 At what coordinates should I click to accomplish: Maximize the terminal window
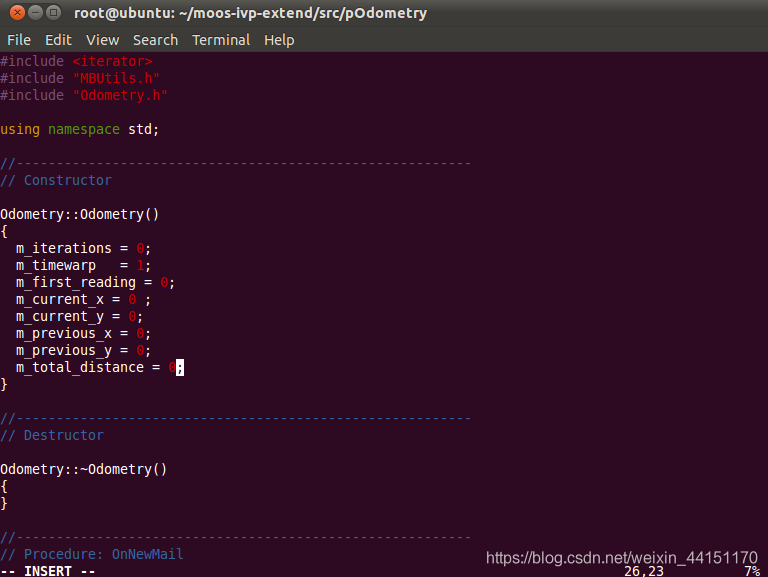54,12
